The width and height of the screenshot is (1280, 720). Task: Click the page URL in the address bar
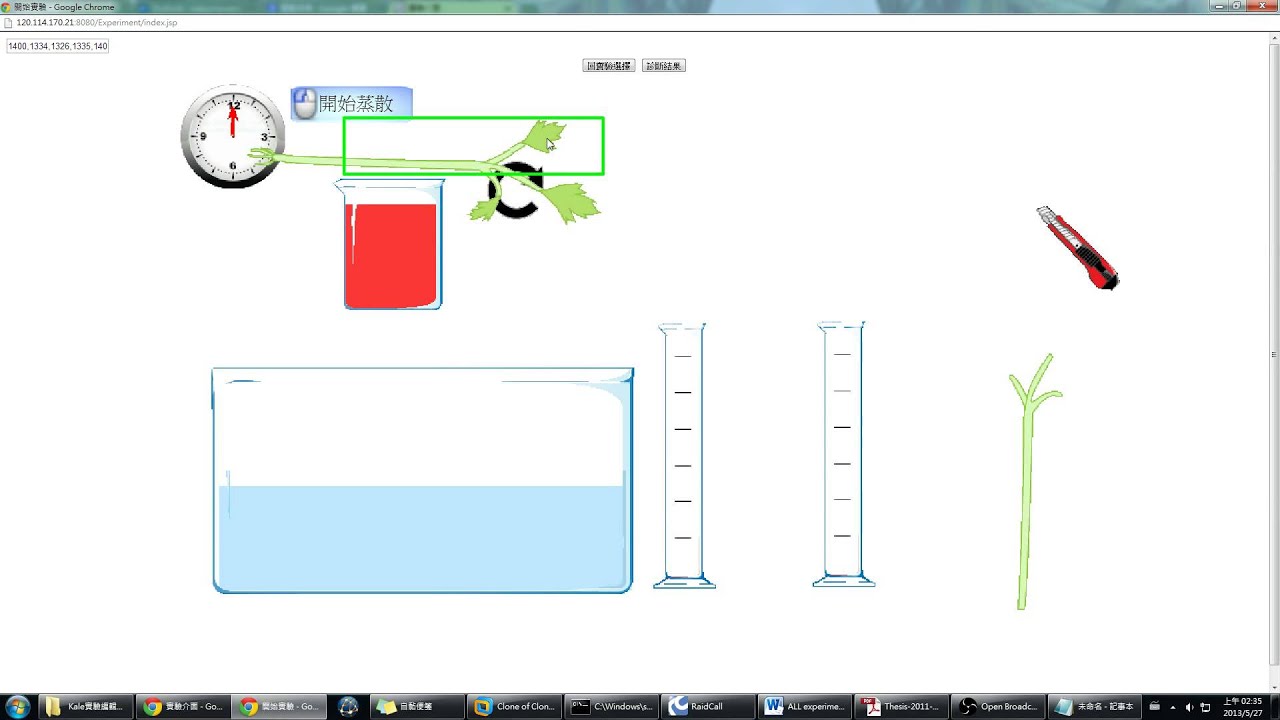point(97,22)
